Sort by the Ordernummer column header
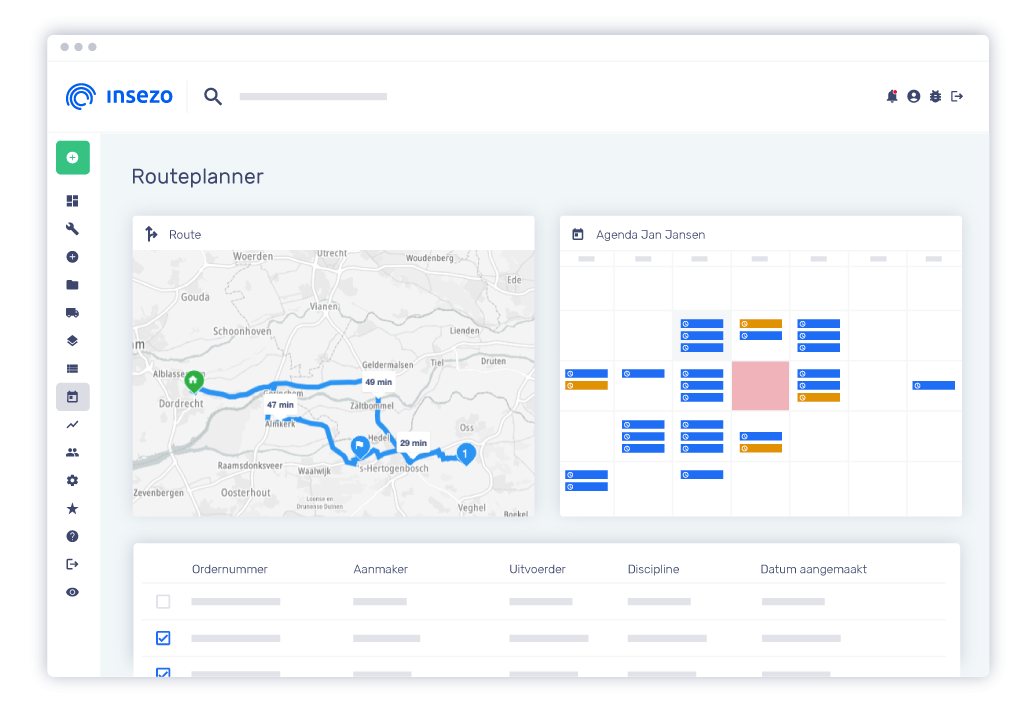Viewport: 1030px width, 708px height. pos(229,569)
